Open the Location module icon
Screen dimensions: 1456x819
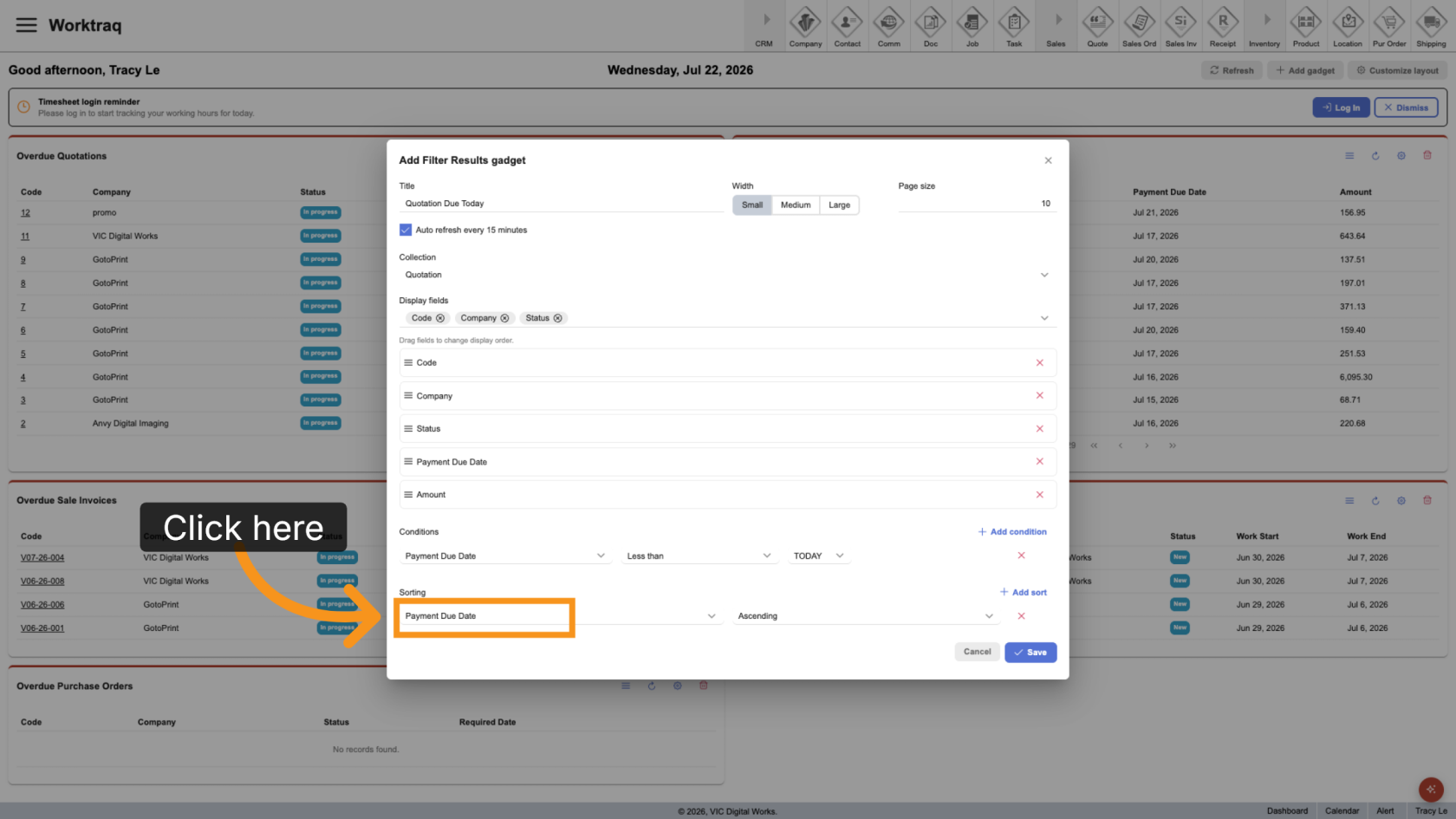point(1347,26)
